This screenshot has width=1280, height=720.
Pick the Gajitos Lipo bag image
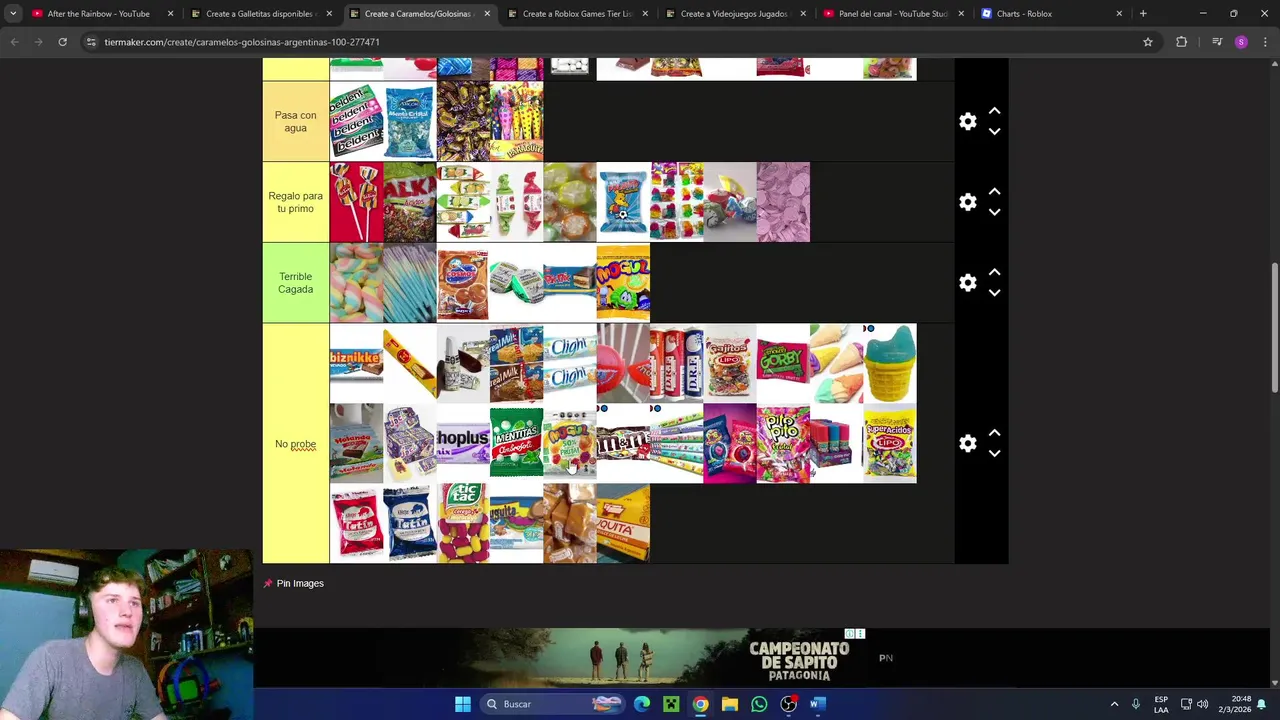click(x=730, y=363)
